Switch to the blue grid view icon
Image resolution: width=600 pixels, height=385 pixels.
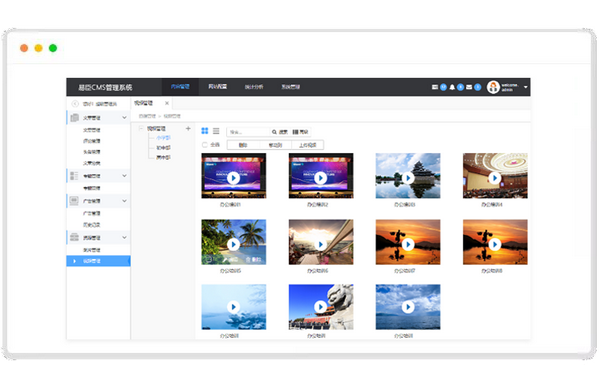click(205, 131)
